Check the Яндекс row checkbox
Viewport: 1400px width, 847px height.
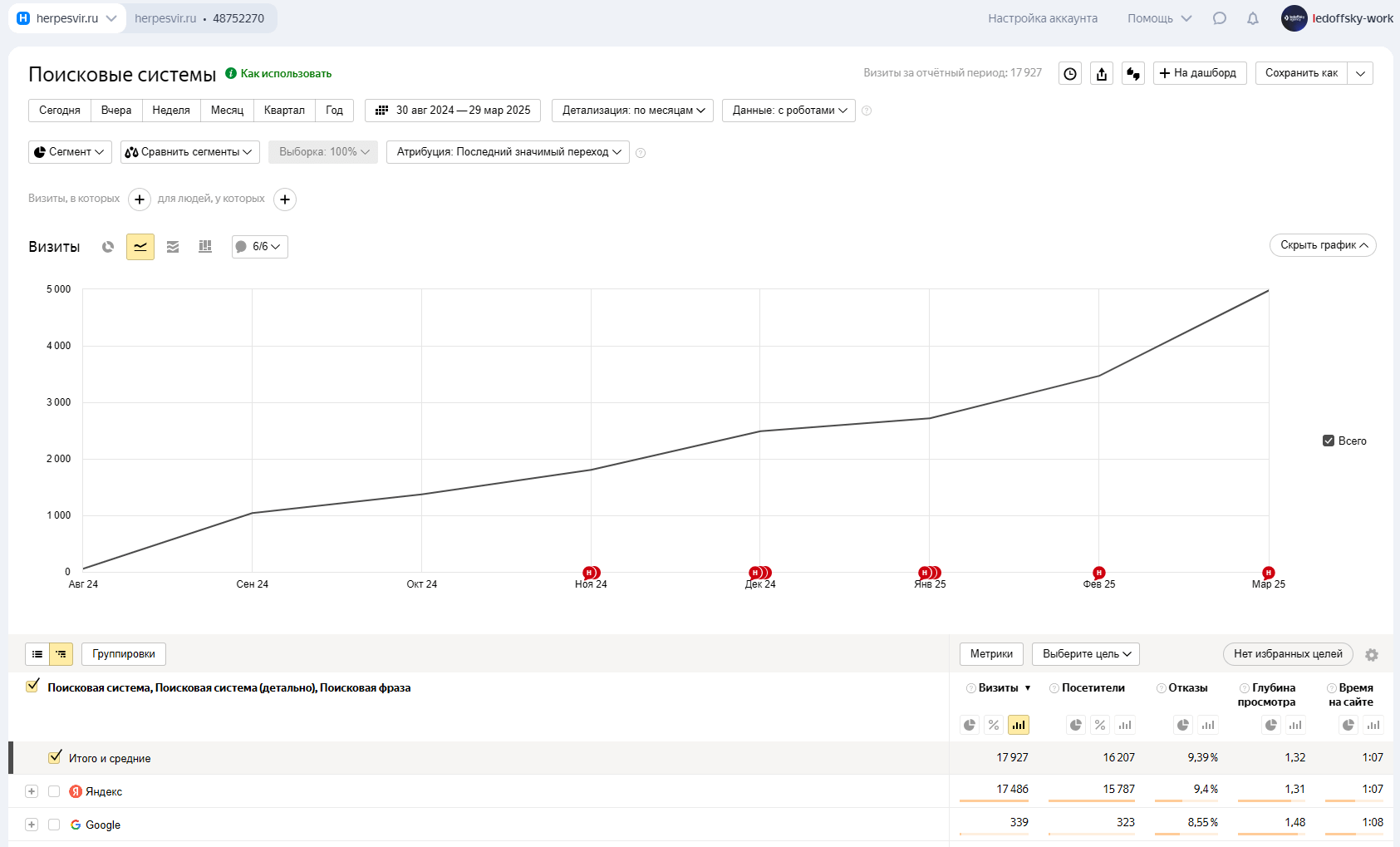[54, 791]
